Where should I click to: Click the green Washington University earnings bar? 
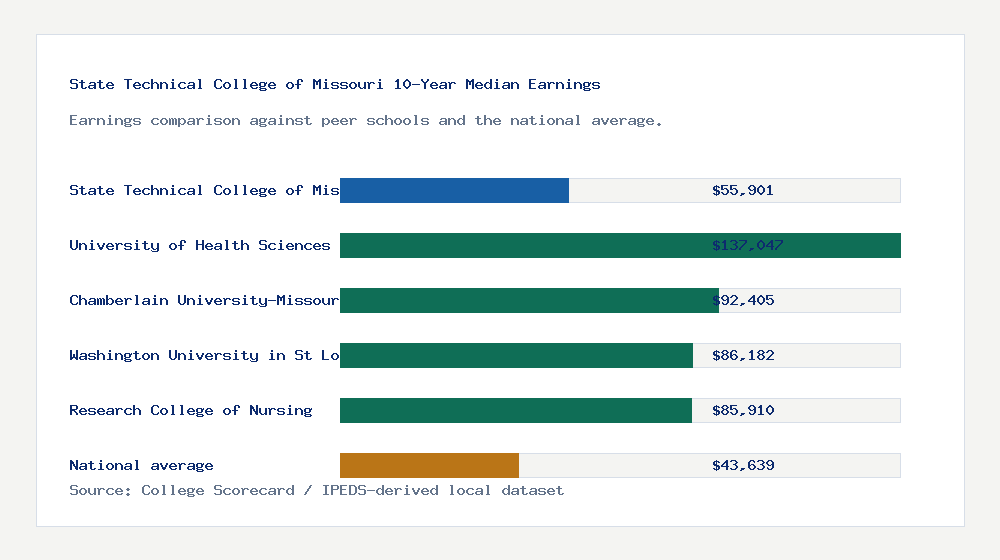point(516,355)
